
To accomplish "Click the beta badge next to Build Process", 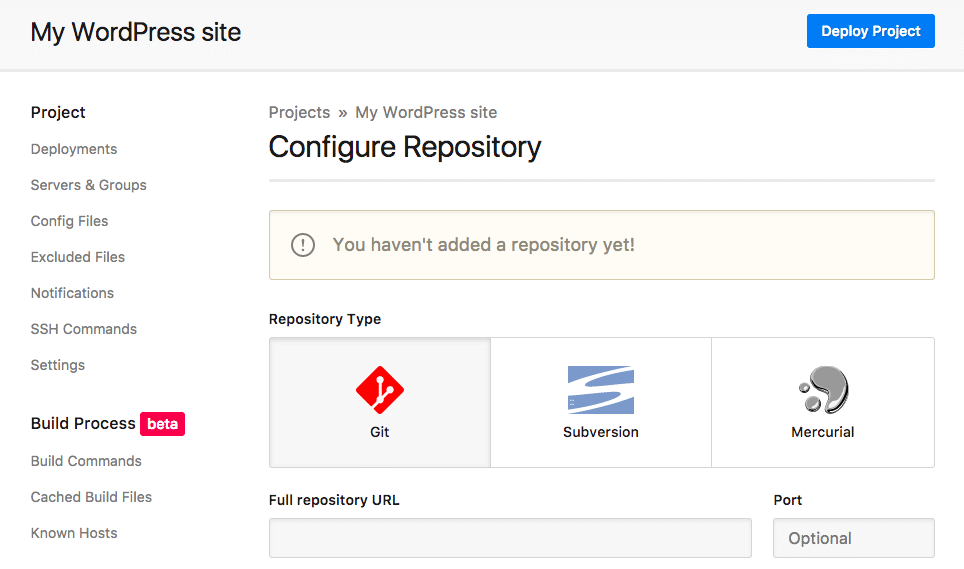I will click(x=162, y=424).
